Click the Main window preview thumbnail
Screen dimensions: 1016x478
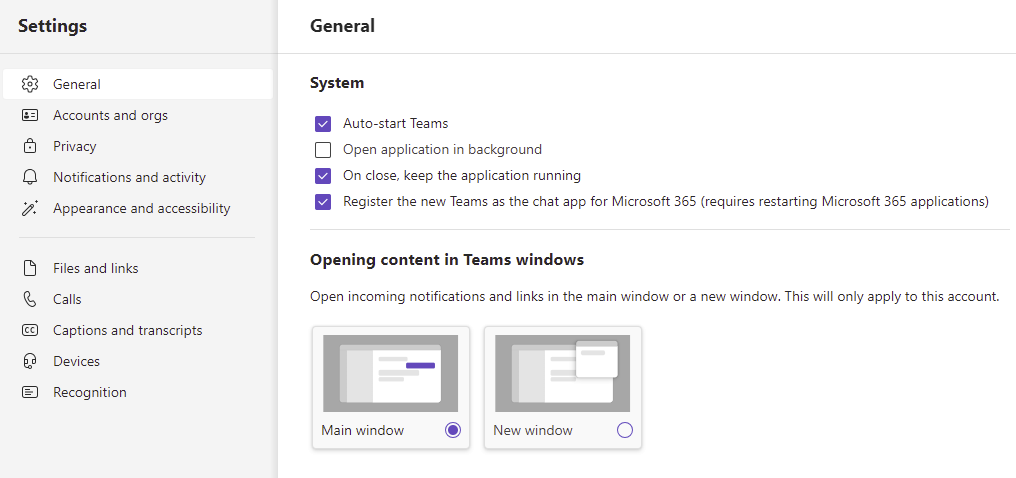pos(391,373)
